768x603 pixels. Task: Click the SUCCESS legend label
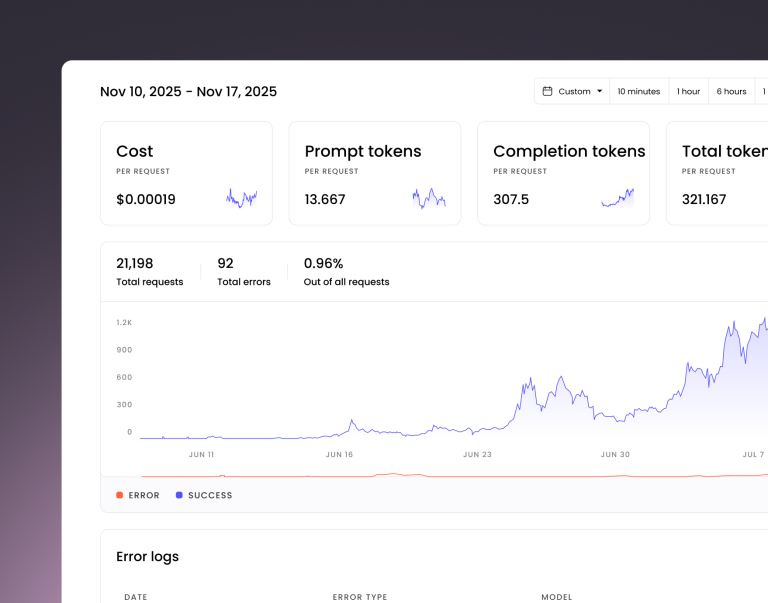point(210,495)
